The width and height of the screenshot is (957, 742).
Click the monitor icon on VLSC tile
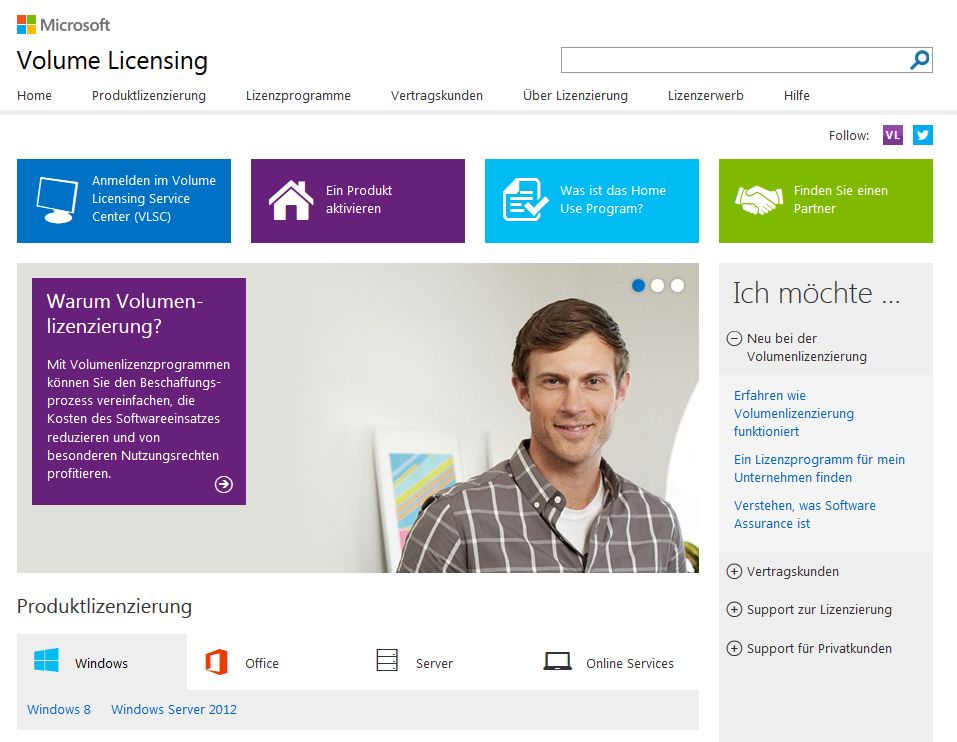click(57, 200)
